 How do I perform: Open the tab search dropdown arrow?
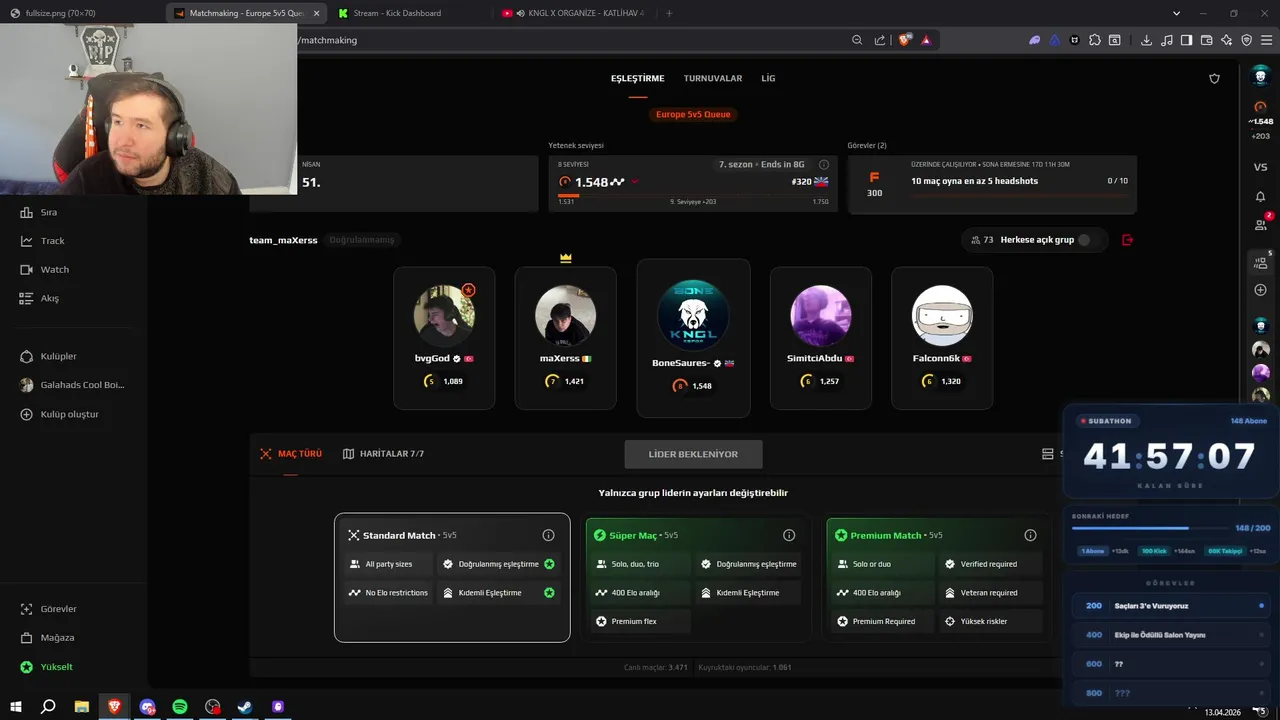tap(1176, 13)
